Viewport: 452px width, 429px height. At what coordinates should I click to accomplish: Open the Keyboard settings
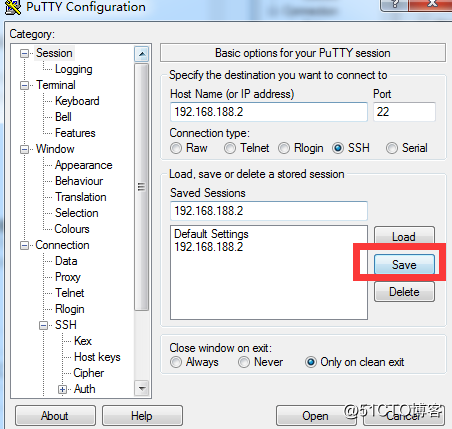pos(77,101)
